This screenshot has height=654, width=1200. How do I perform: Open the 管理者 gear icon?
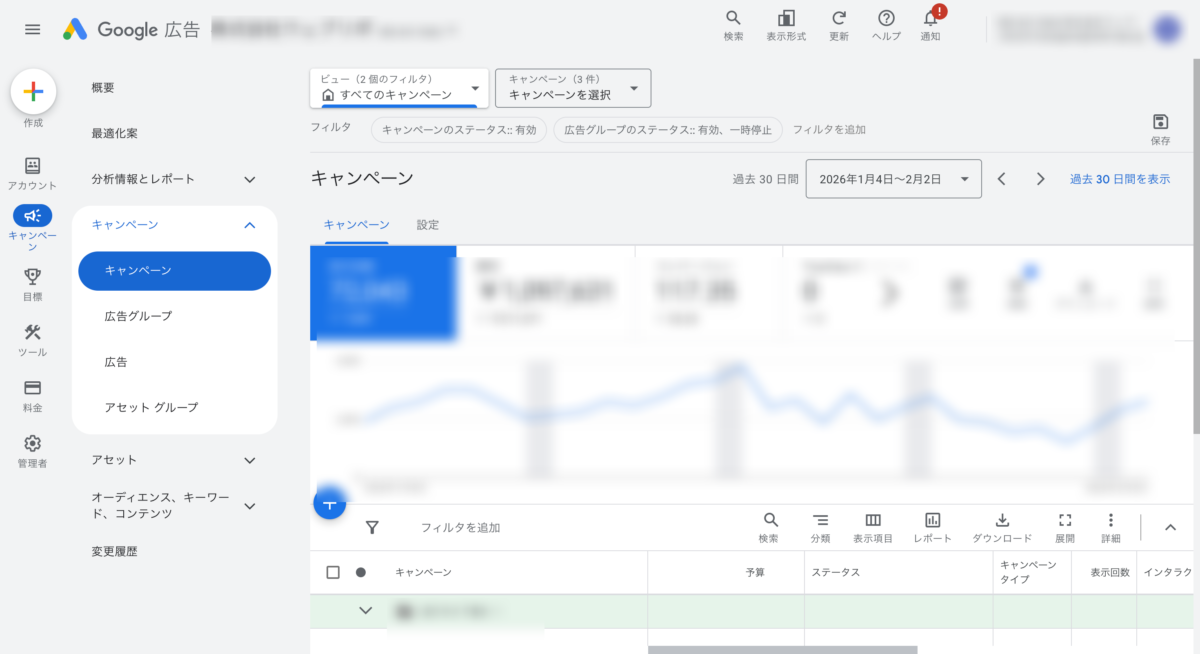coord(32,444)
